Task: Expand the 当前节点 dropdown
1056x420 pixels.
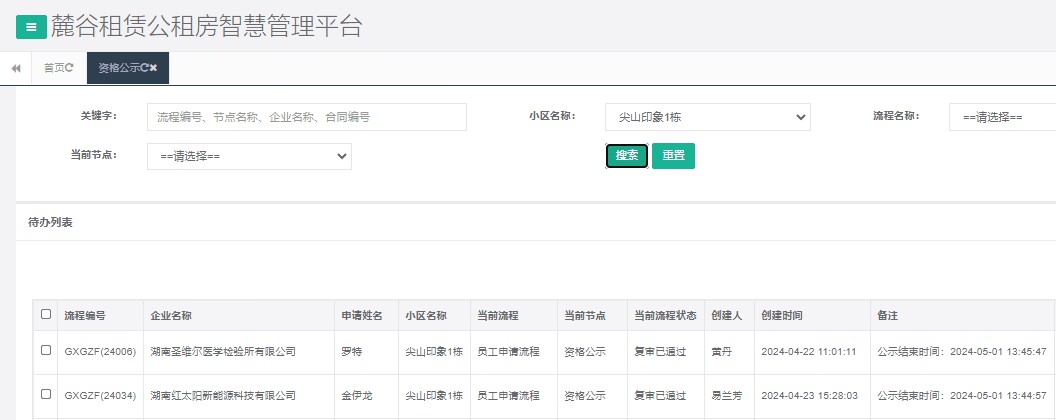Action: click(249, 156)
